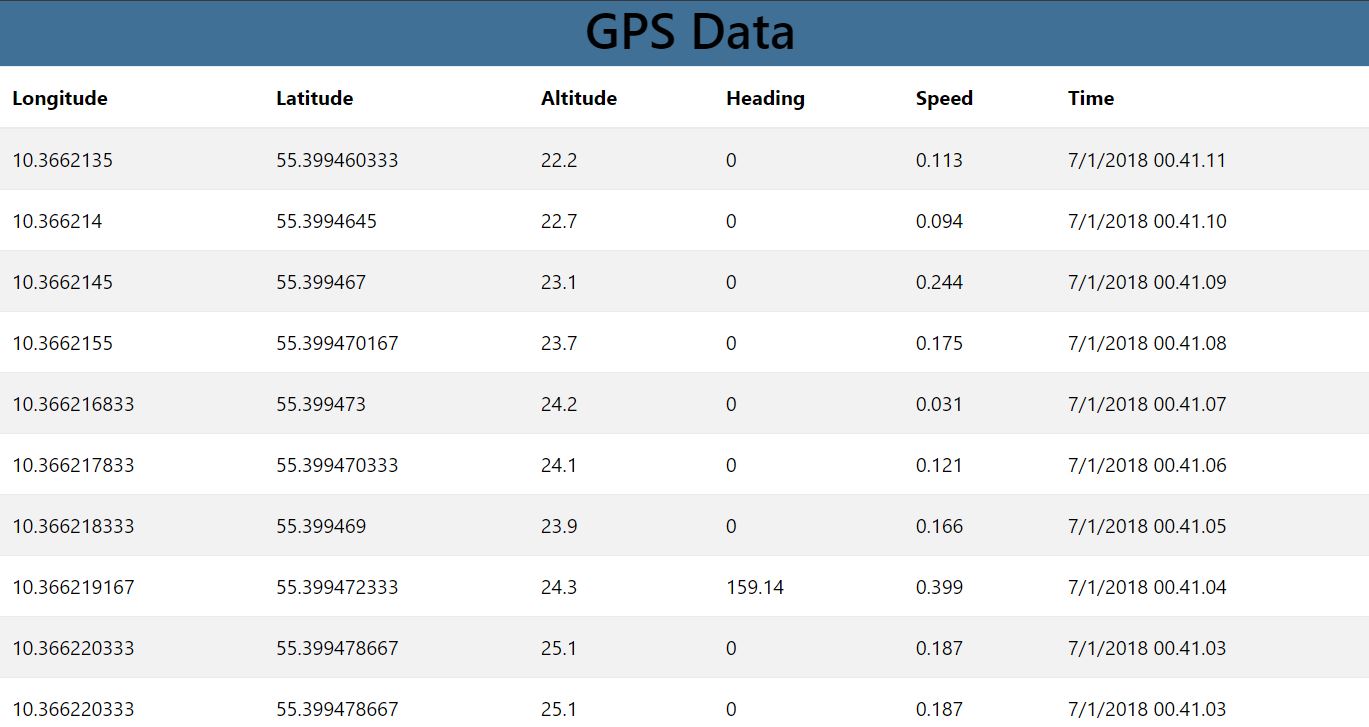Select speed value 0.175

point(939,343)
